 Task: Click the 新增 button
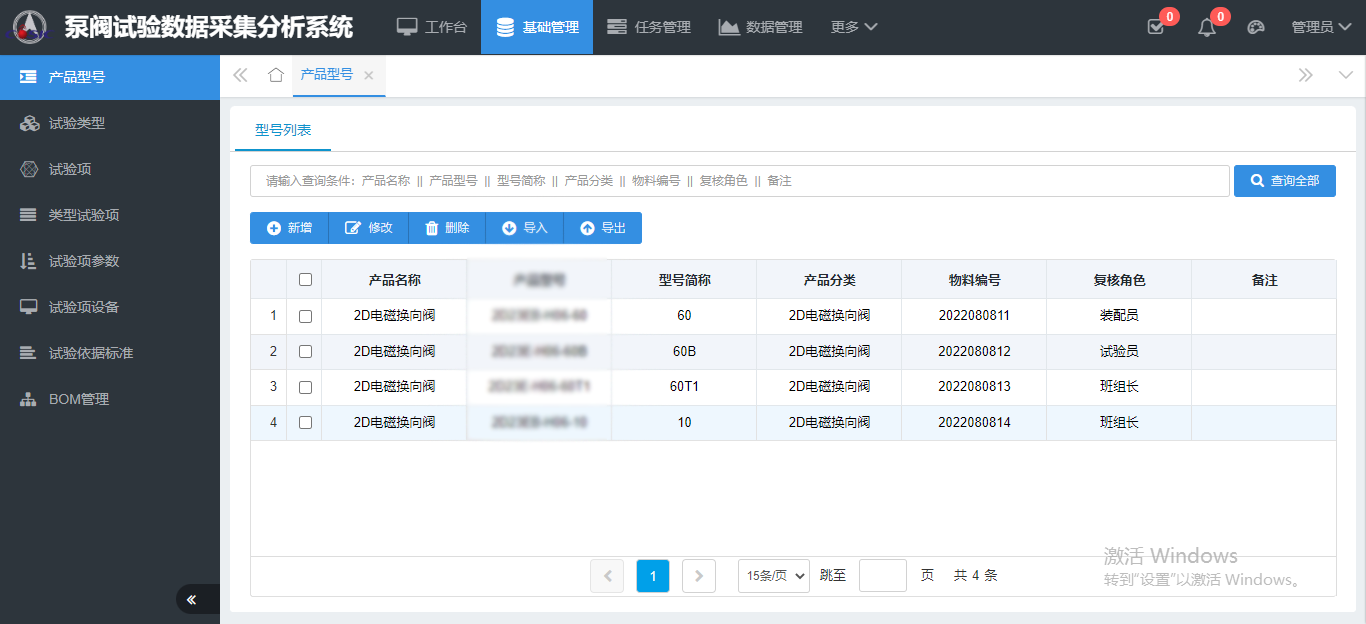click(289, 228)
